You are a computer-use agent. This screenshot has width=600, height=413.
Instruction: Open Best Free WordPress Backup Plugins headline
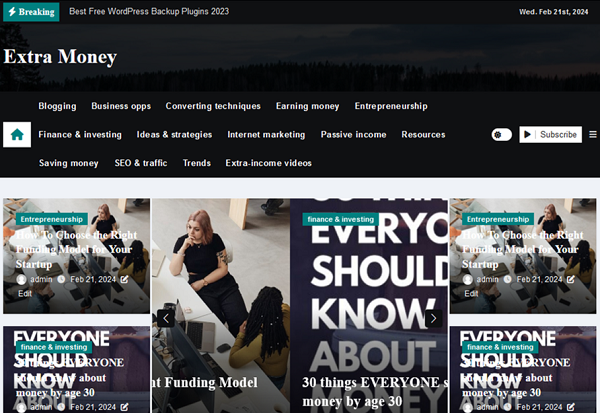pyautogui.click(x=149, y=11)
